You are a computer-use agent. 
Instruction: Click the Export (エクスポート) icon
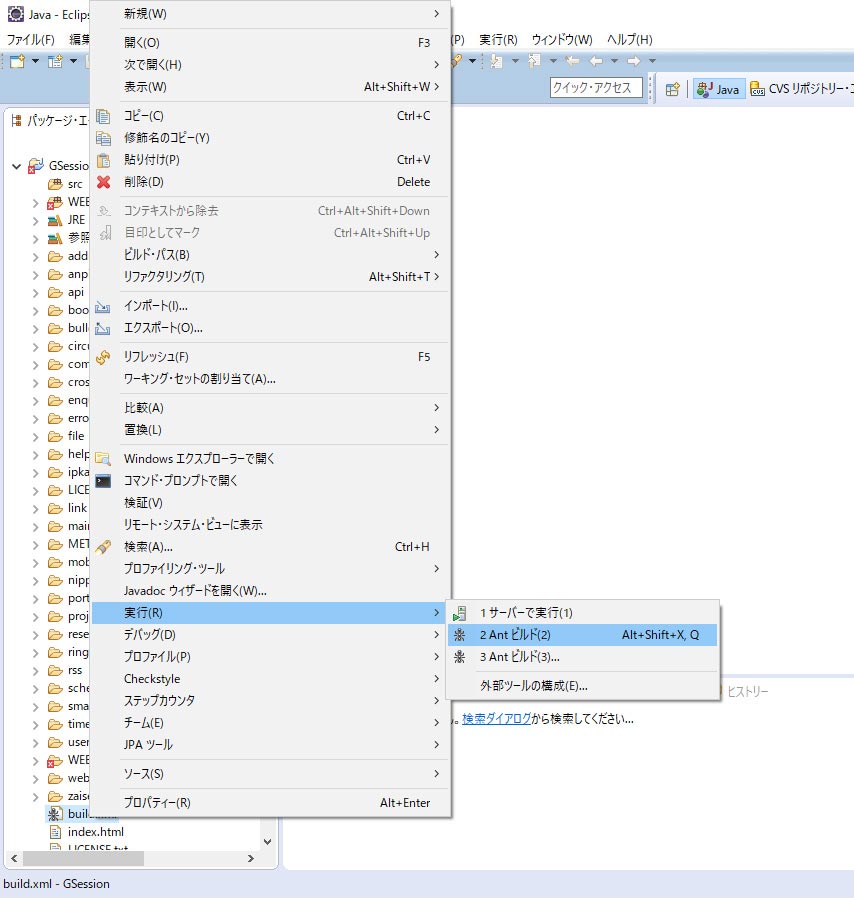[x=103, y=329]
